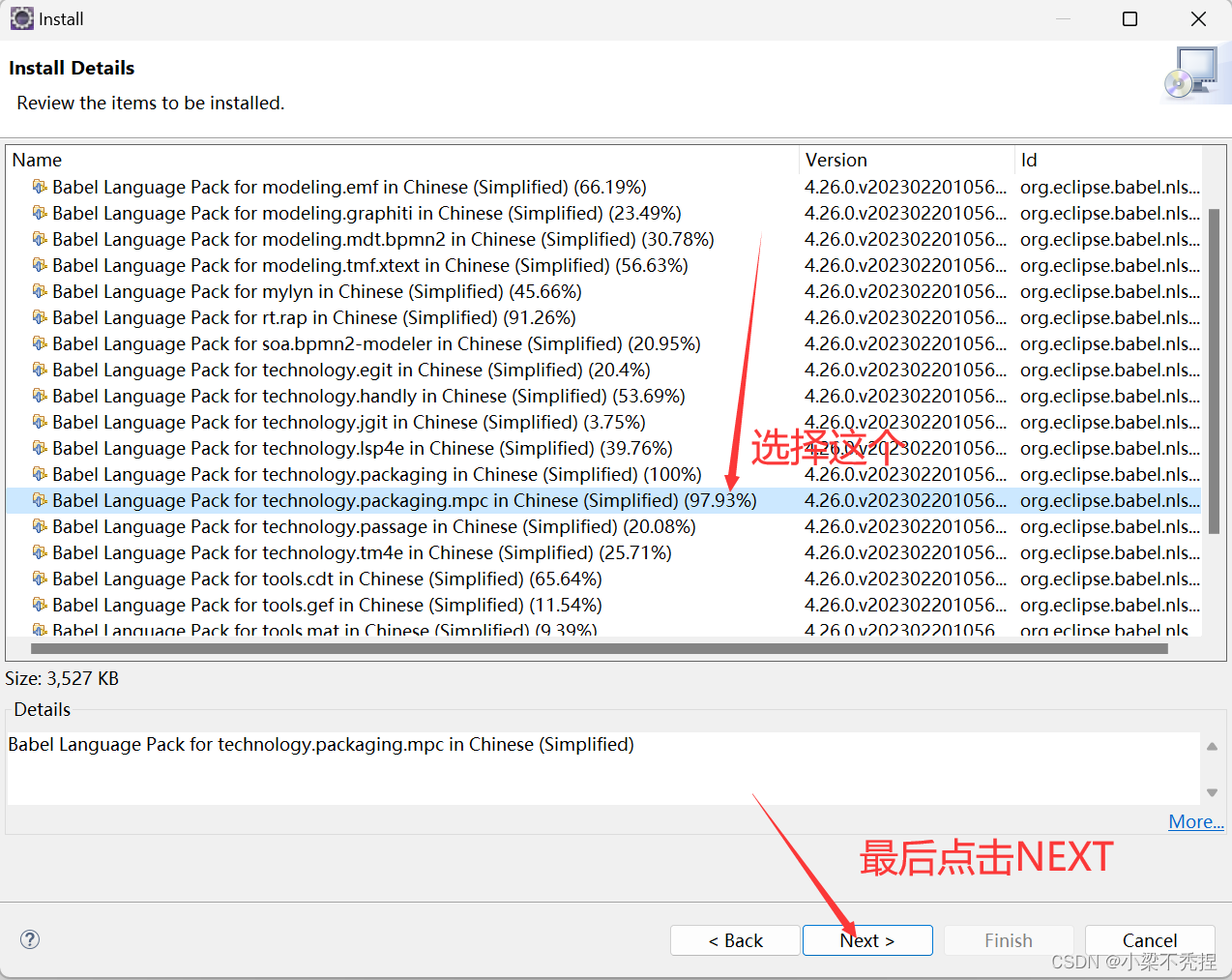Select the tools.cdt (65.64%) language pack row

tap(603, 579)
